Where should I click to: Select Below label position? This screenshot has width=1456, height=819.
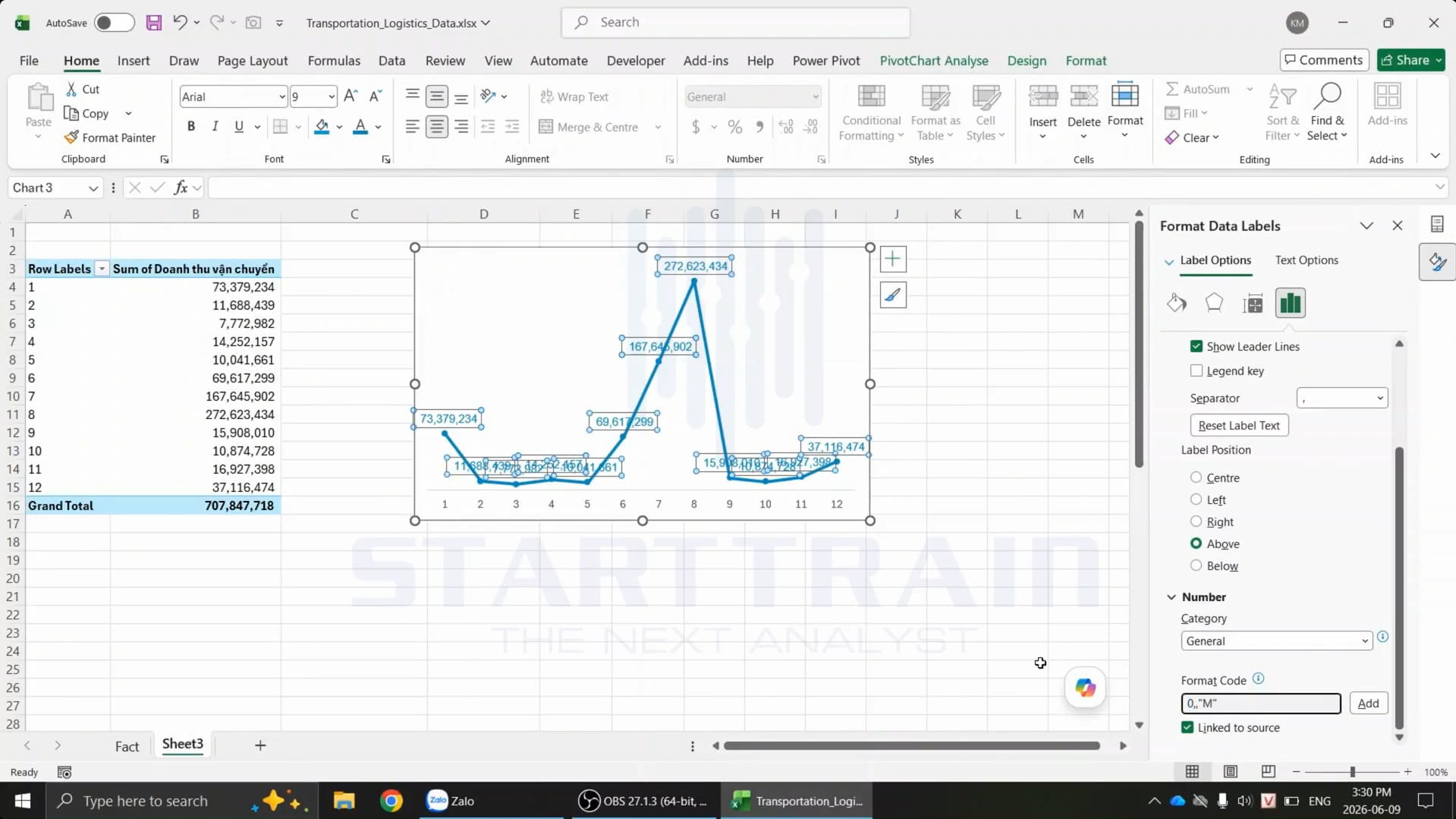1196,565
